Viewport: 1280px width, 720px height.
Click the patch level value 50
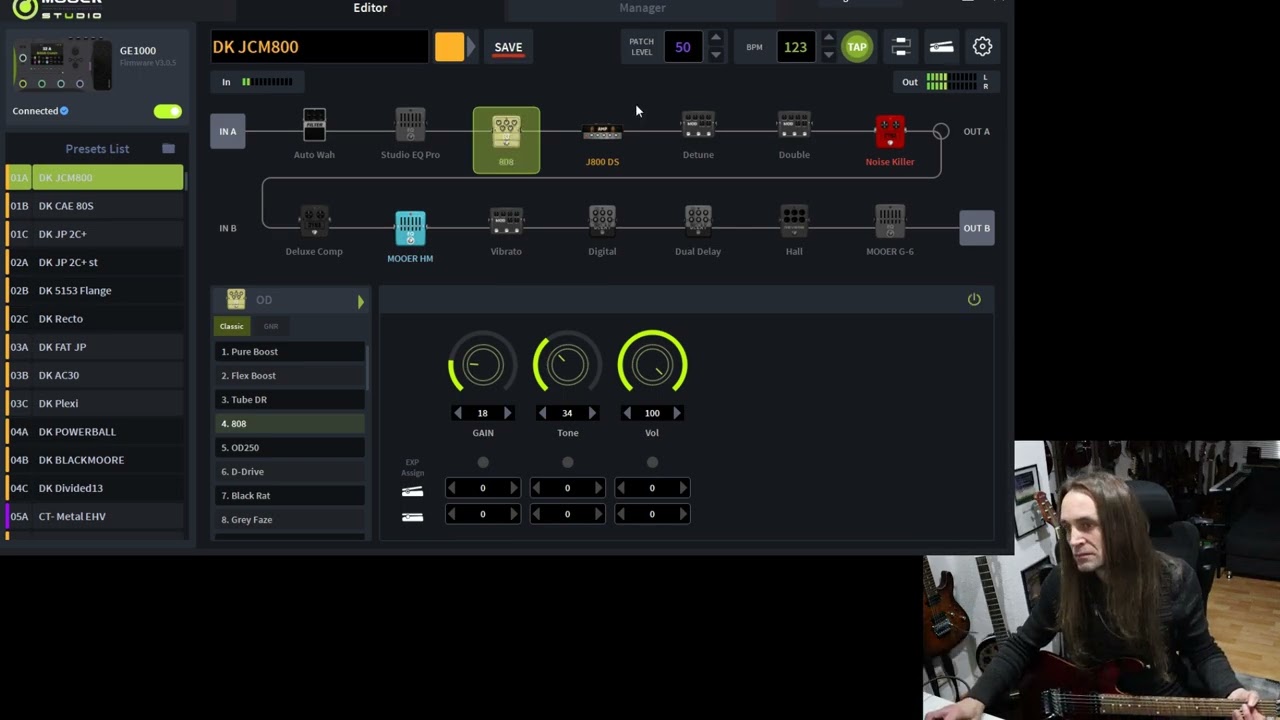point(683,47)
